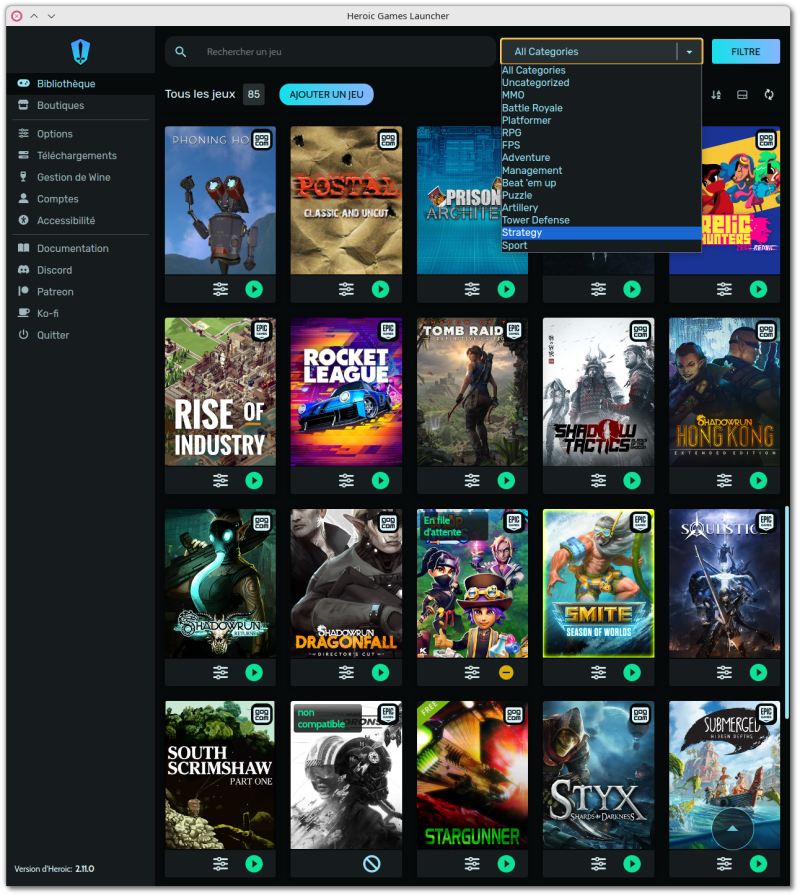800x896 pixels.
Task: Open Rocket League cover thumbnail
Action: click(x=346, y=392)
